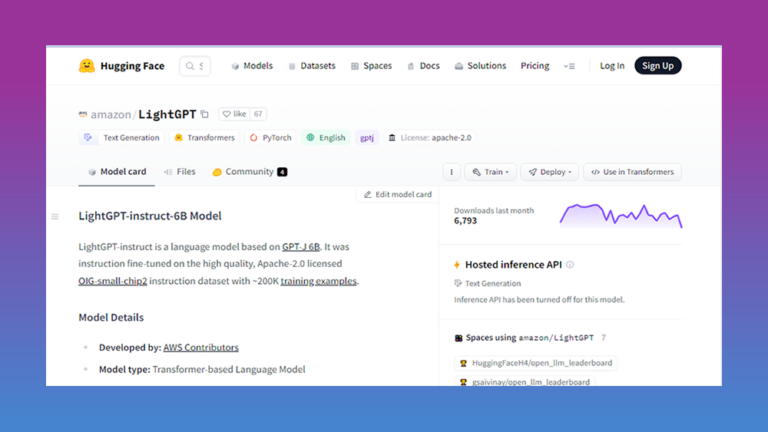
Task: Open the GPT-J 6B link
Action: pyautogui.click(x=301, y=247)
